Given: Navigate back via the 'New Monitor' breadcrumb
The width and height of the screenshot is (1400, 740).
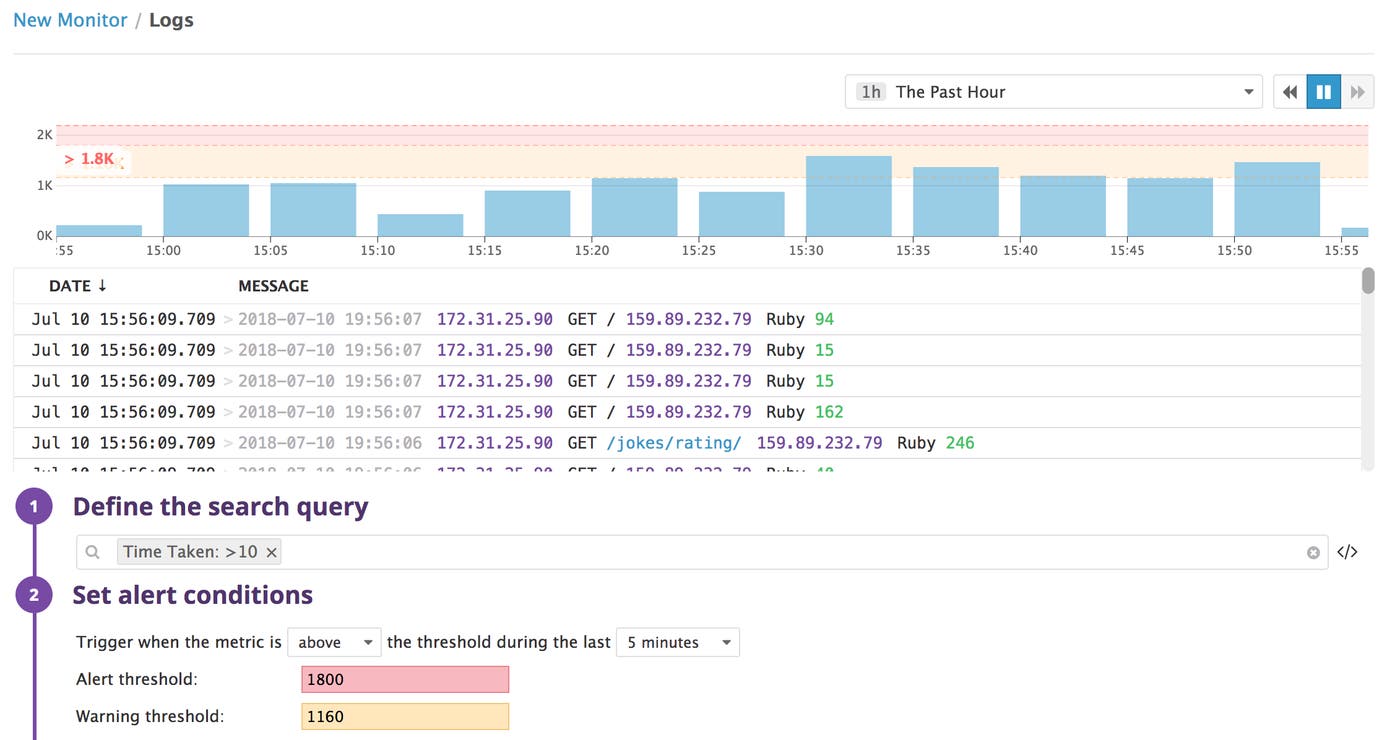Looking at the screenshot, I should pos(70,19).
